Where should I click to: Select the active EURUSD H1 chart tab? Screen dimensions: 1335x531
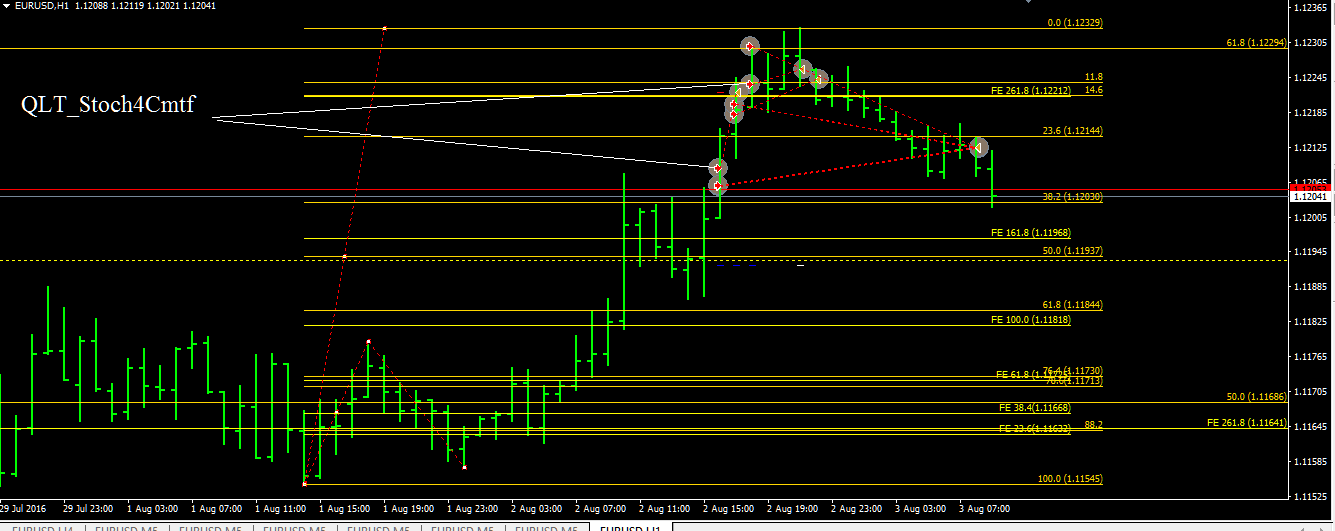(630, 526)
